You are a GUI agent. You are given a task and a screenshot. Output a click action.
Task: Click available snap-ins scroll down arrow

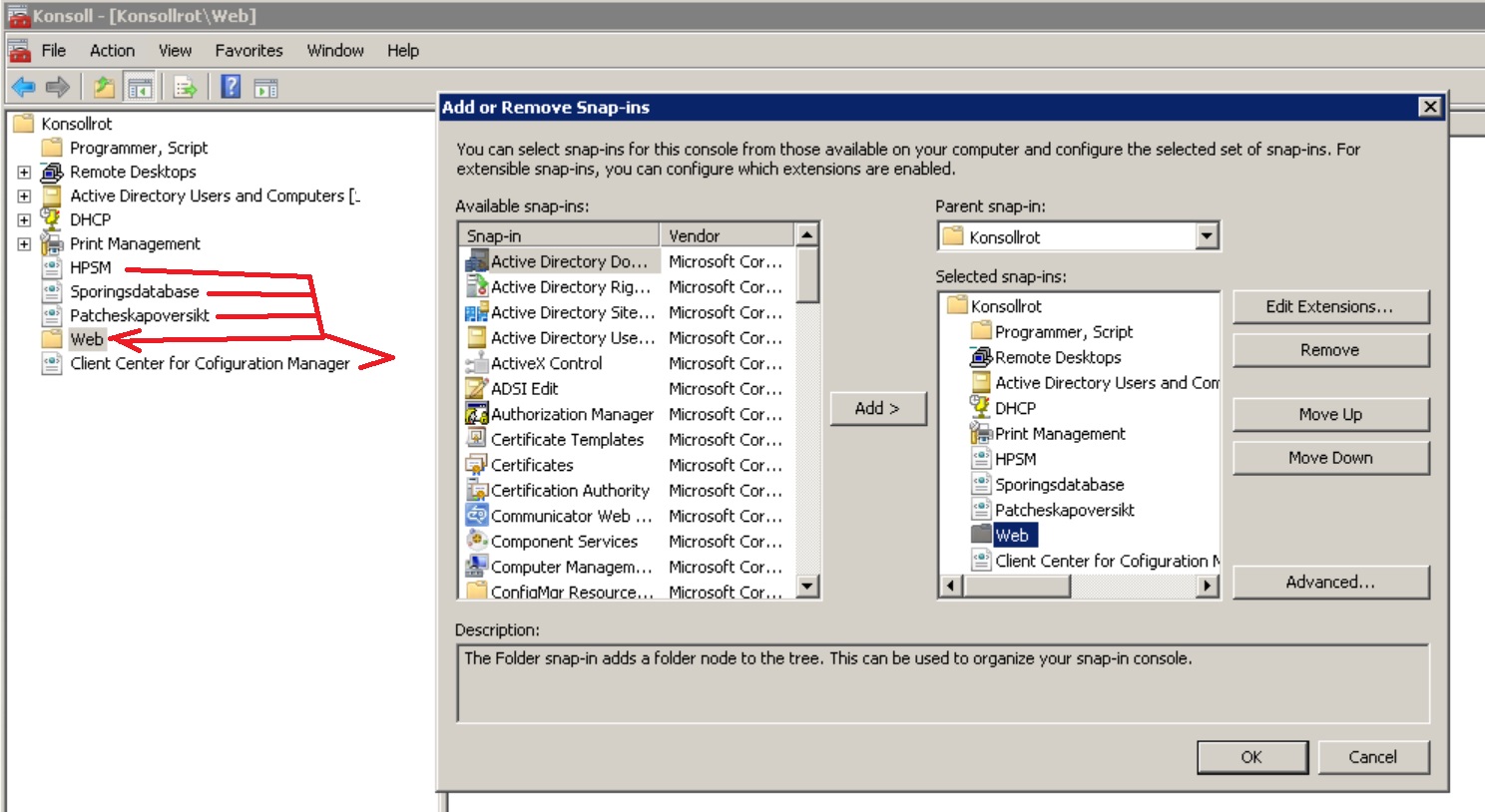[x=807, y=586]
